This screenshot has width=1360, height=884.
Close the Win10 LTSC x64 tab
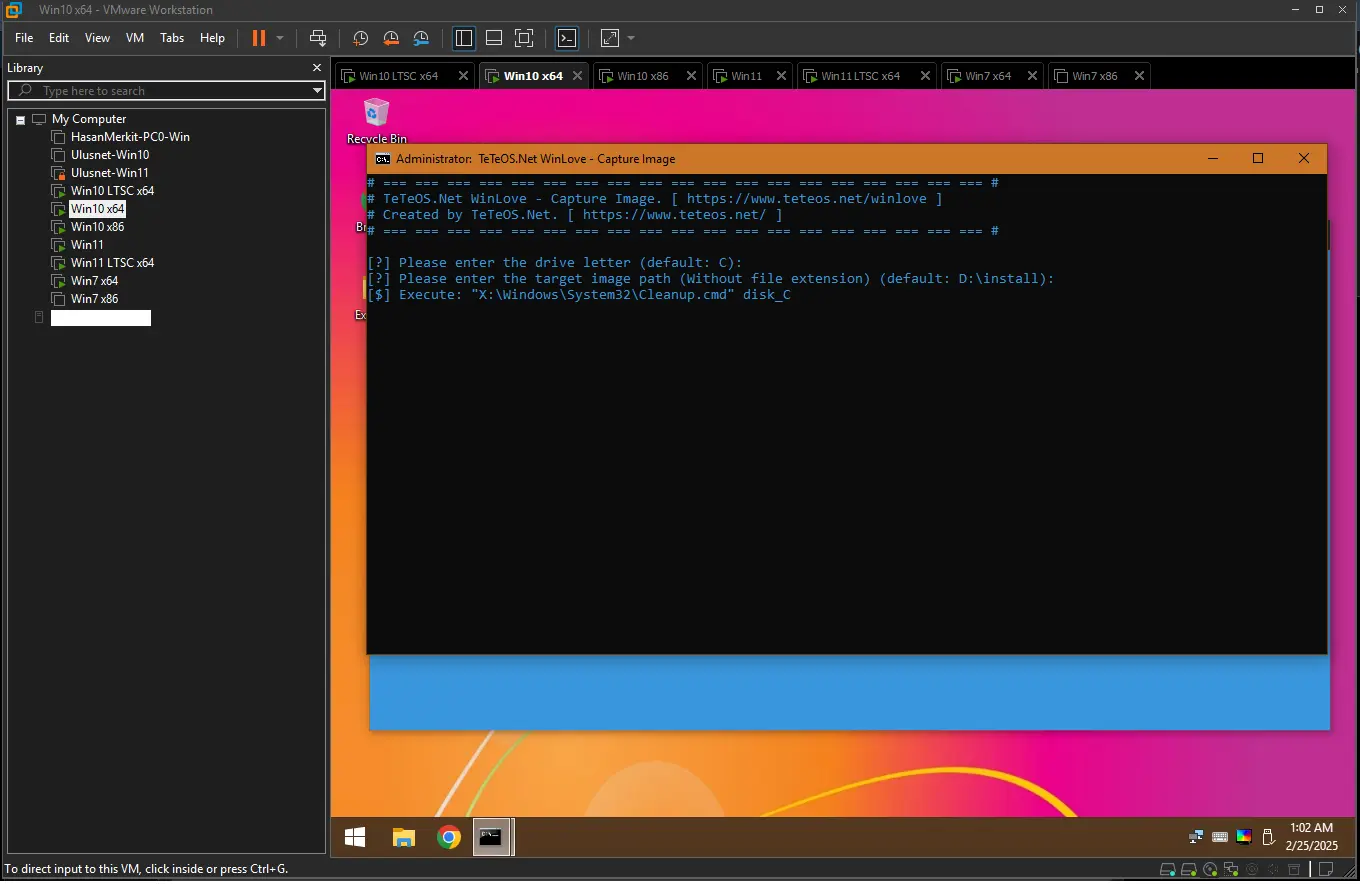point(463,76)
